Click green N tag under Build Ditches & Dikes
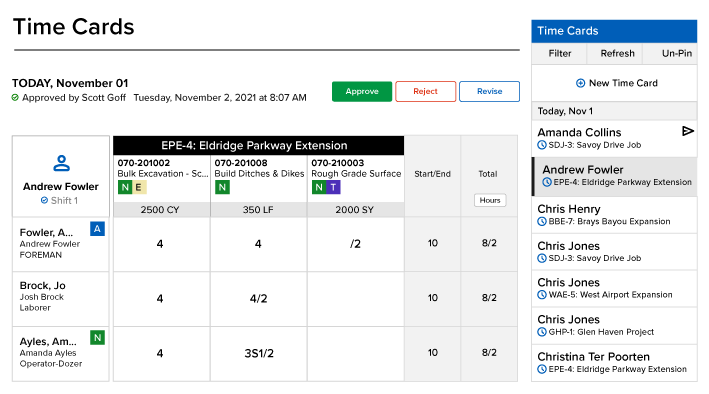This screenshot has height=394, width=709. (222, 187)
